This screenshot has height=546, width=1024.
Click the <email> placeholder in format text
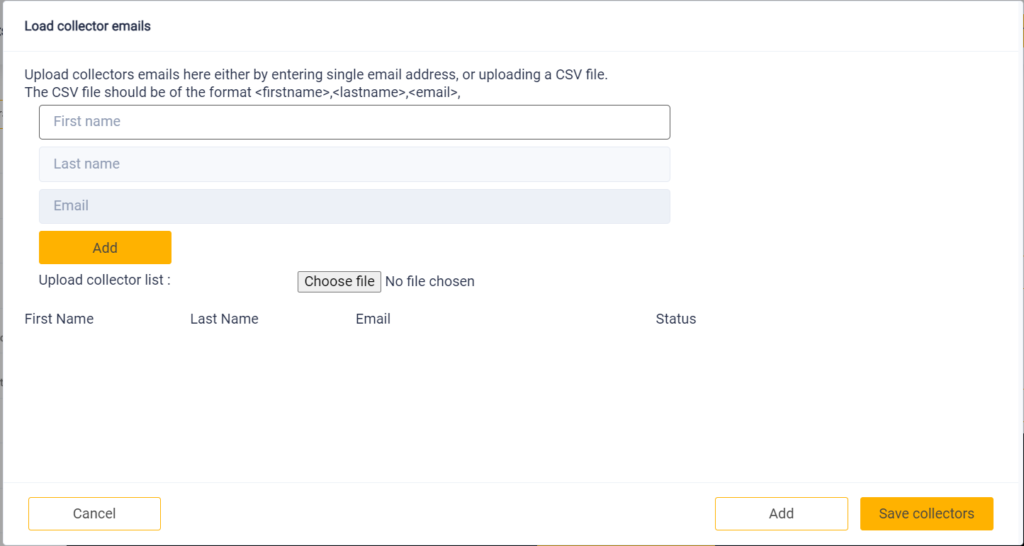click(433, 92)
